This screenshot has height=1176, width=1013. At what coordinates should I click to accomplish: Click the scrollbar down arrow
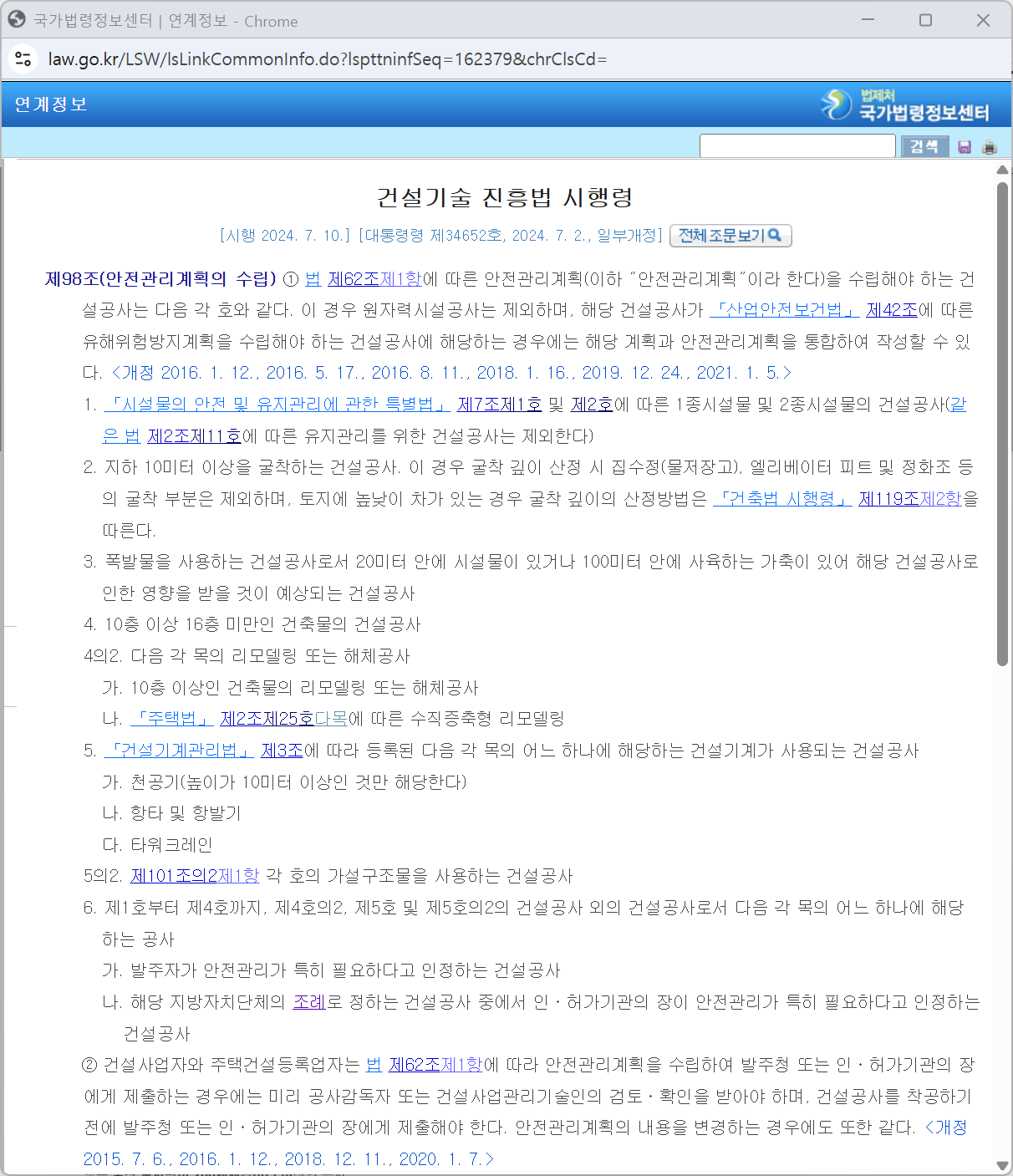(1002, 1165)
